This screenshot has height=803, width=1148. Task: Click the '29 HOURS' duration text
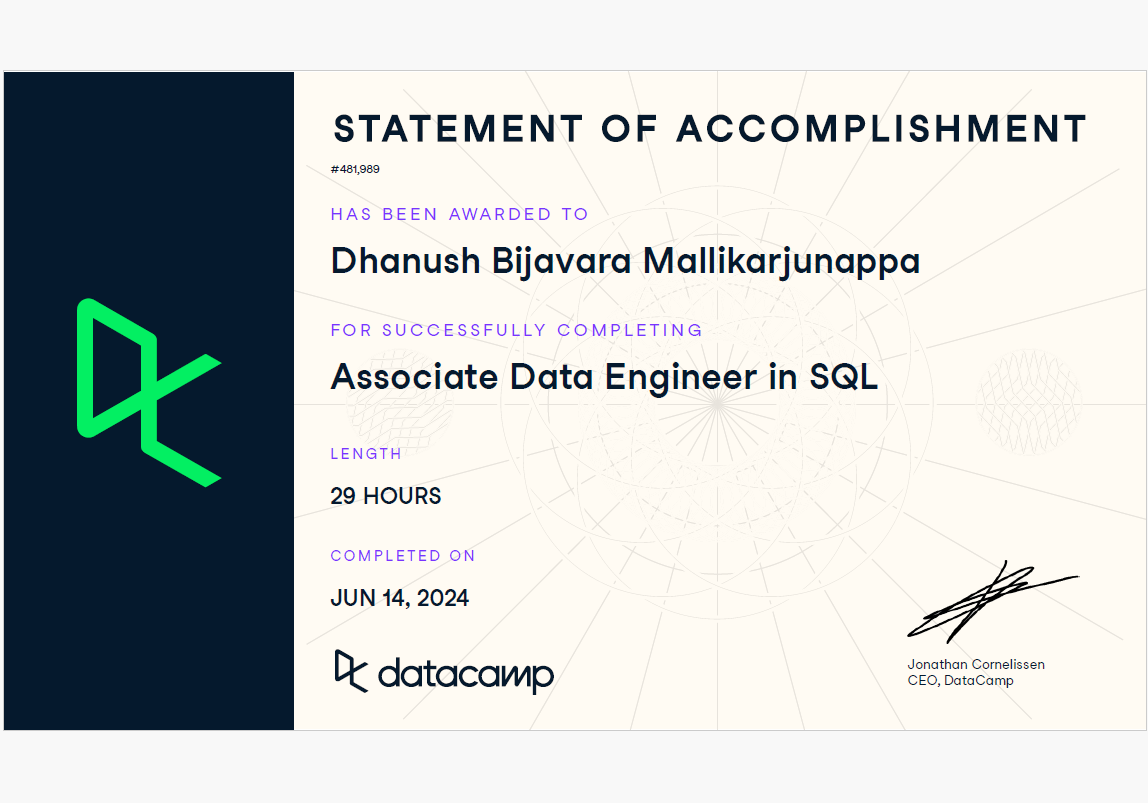point(386,496)
